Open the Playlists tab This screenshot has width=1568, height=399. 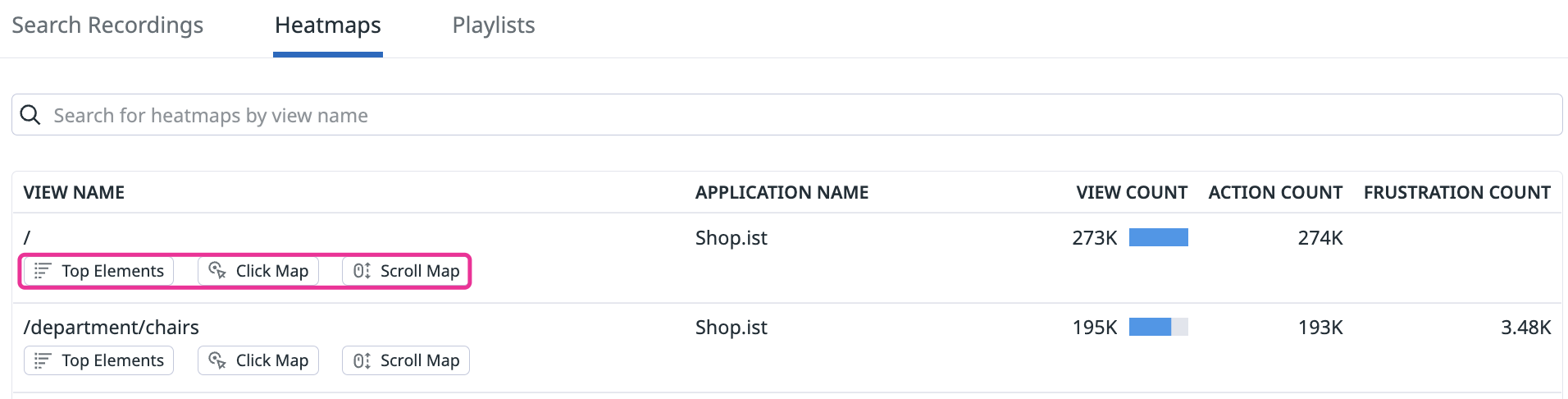[x=494, y=25]
